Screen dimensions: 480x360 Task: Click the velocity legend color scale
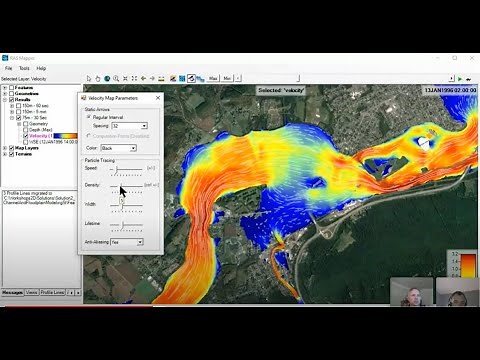(468, 265)
